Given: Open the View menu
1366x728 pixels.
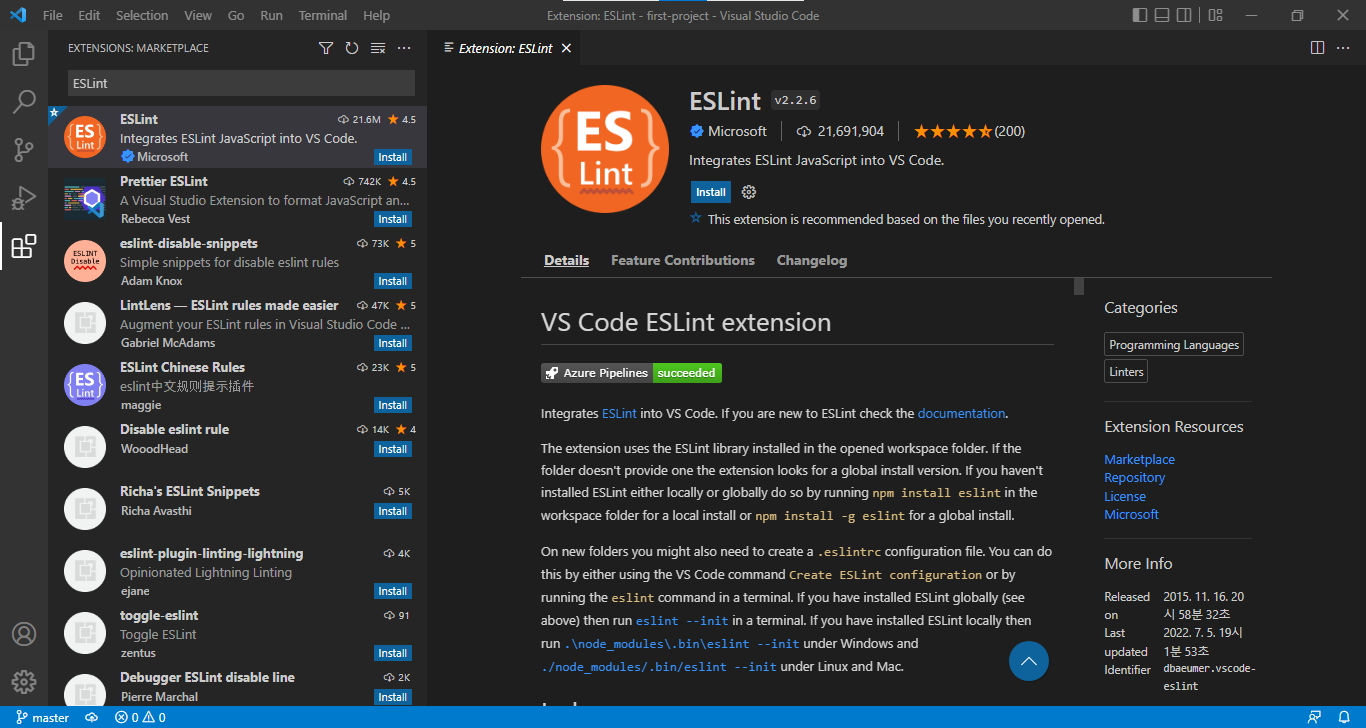Looking at the screenshot, I should click(198, 15).
